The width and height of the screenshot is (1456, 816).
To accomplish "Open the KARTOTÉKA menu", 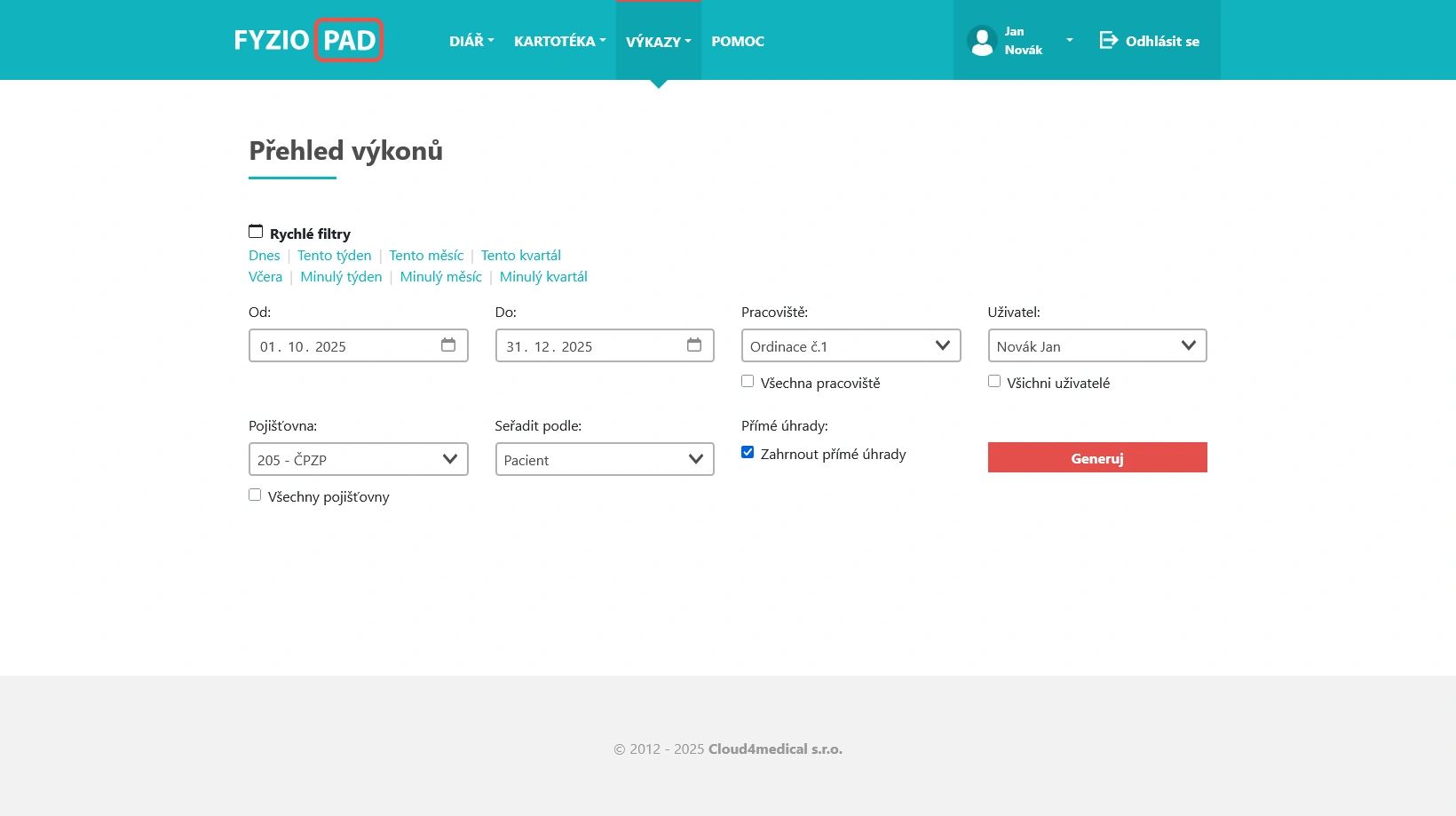I will pos(559,41).
